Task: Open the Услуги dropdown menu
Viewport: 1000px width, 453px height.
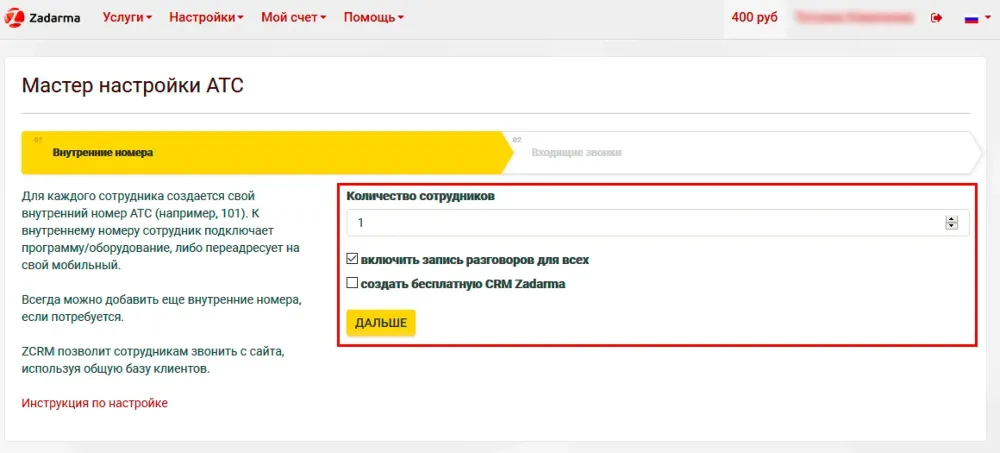Action: (x=127, y=18)
